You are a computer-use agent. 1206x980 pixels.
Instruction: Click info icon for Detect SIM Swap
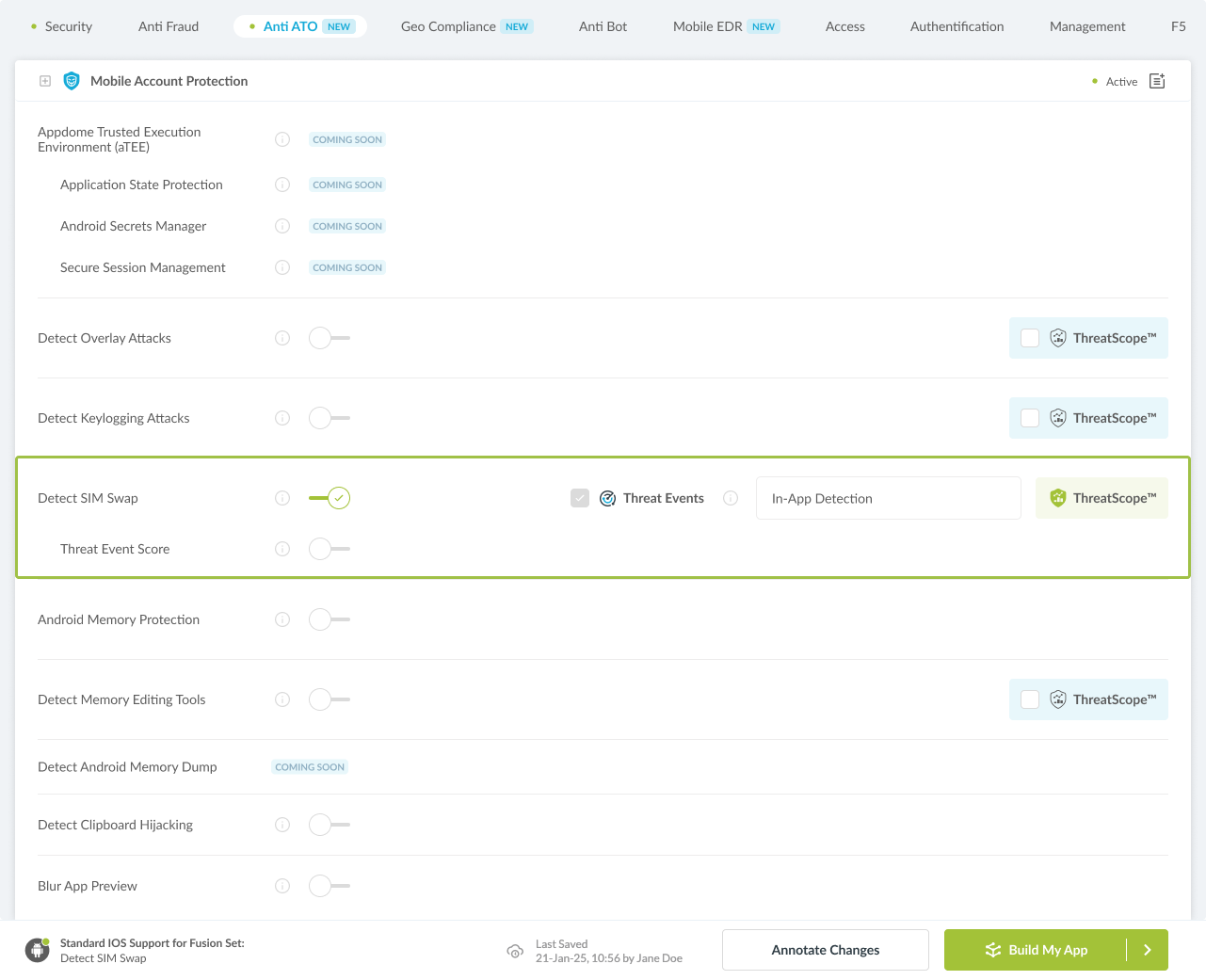click(x=282, y=498)
